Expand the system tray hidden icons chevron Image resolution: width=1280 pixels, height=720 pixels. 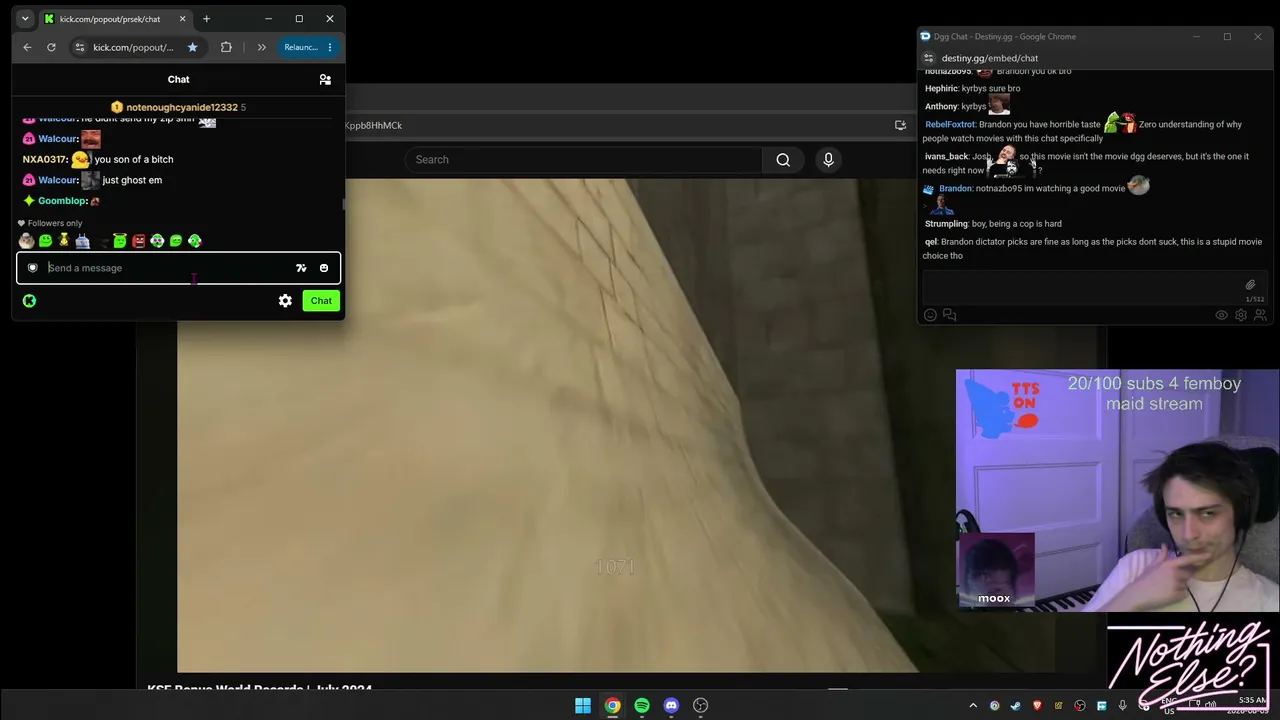point(973,706)
